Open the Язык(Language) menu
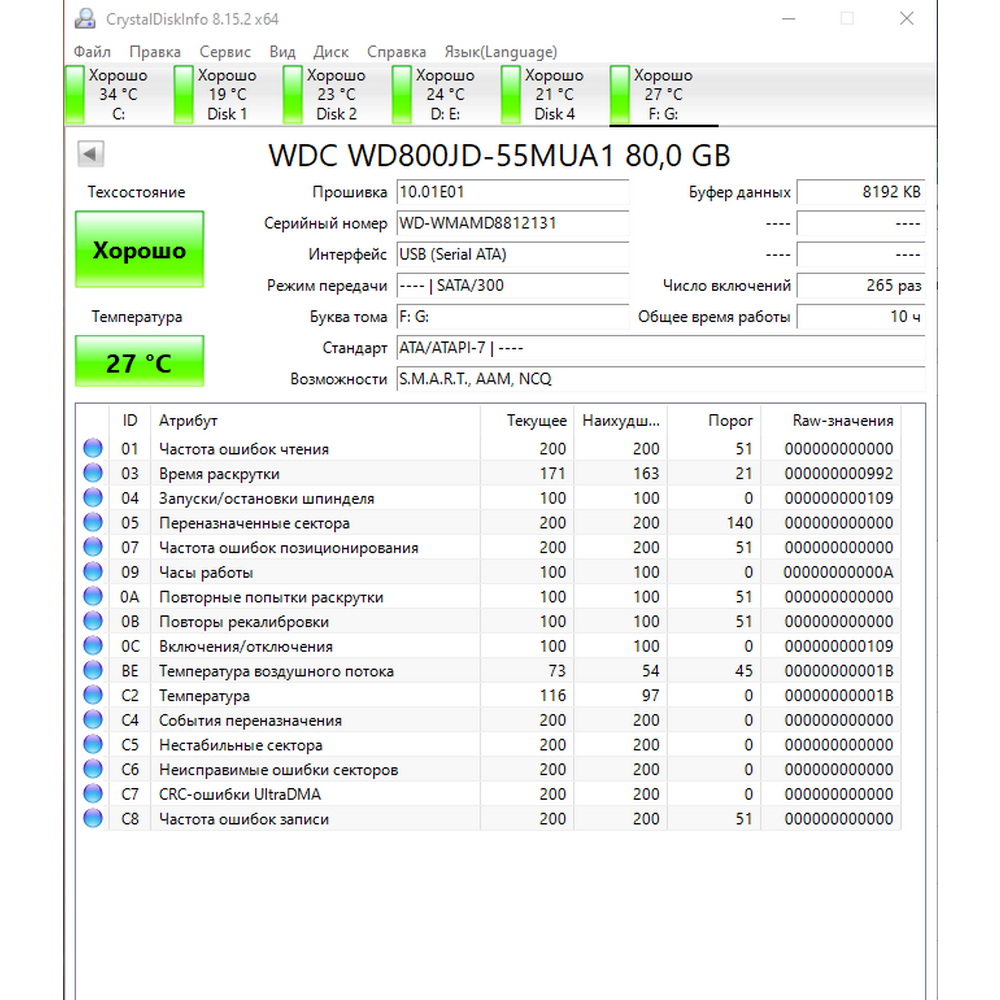 pyautogui.click(x=500, y=52)
